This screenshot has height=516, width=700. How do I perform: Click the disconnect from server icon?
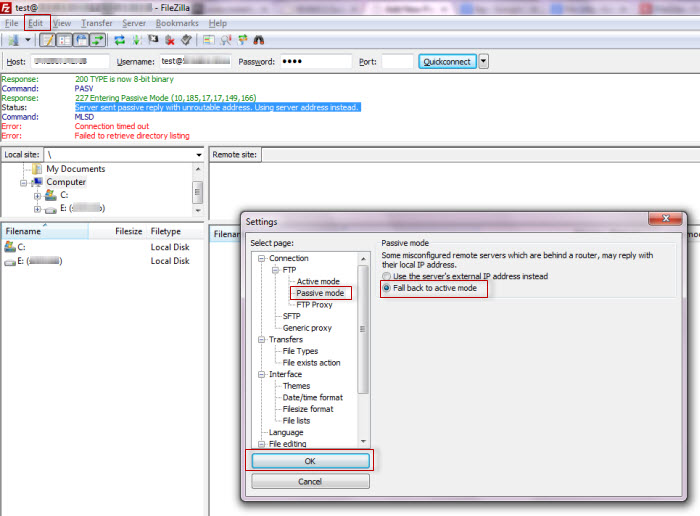point(170,40)
